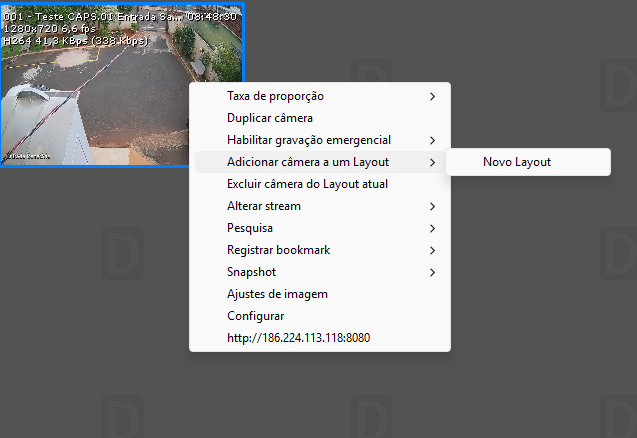
Task: Choose Habilitar gravação emergencial option
Action: 308,140
